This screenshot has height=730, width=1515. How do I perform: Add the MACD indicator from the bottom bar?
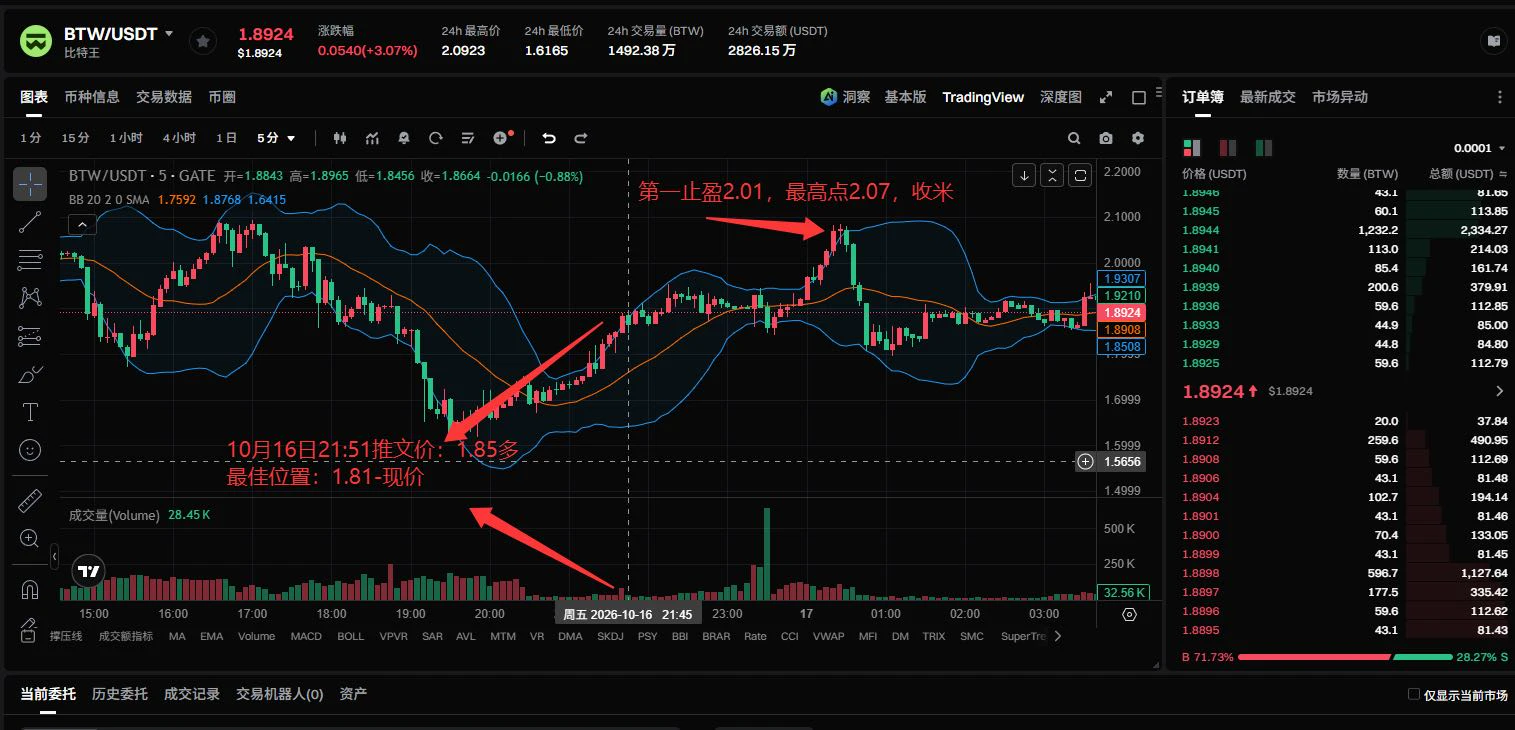tap(306, 636)
